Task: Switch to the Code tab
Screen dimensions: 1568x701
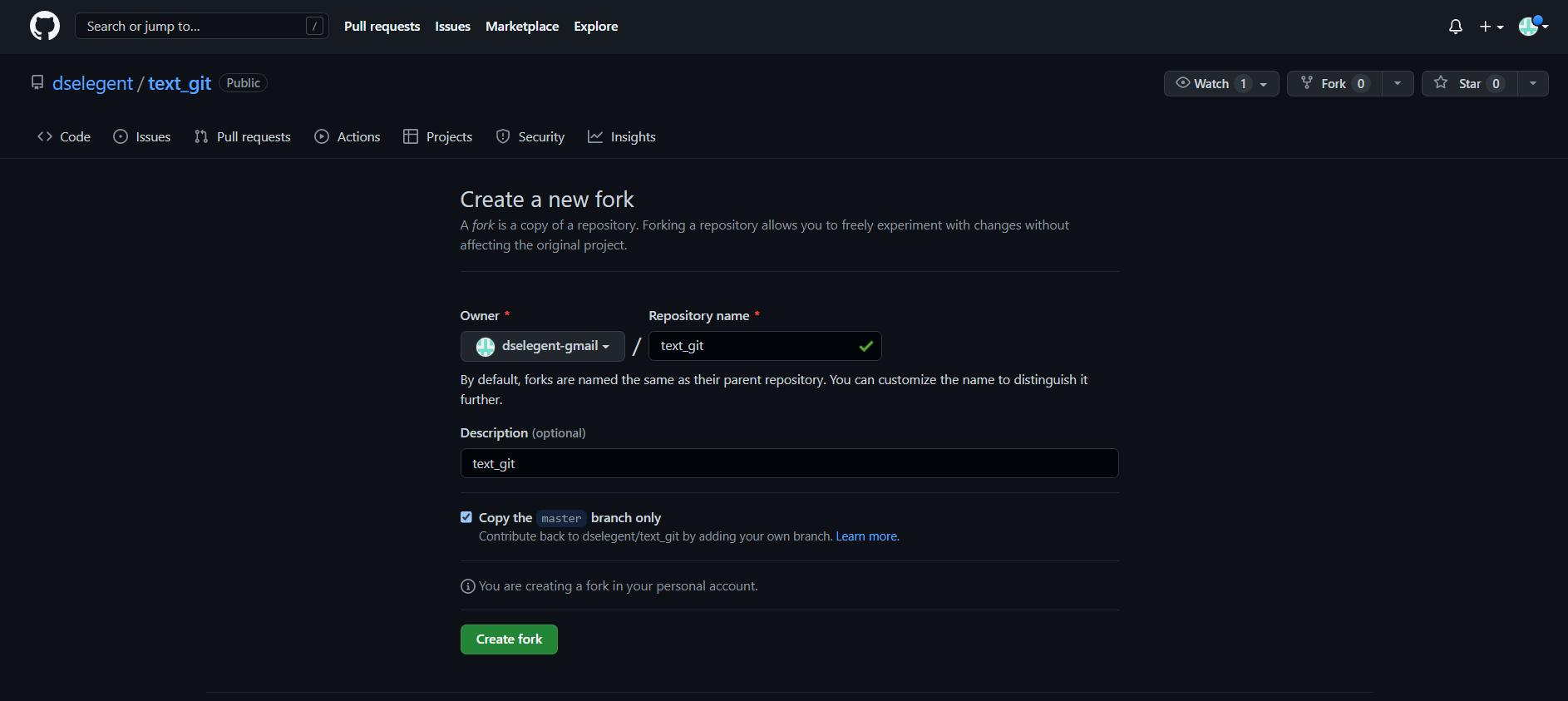Action: coord(64,136)
